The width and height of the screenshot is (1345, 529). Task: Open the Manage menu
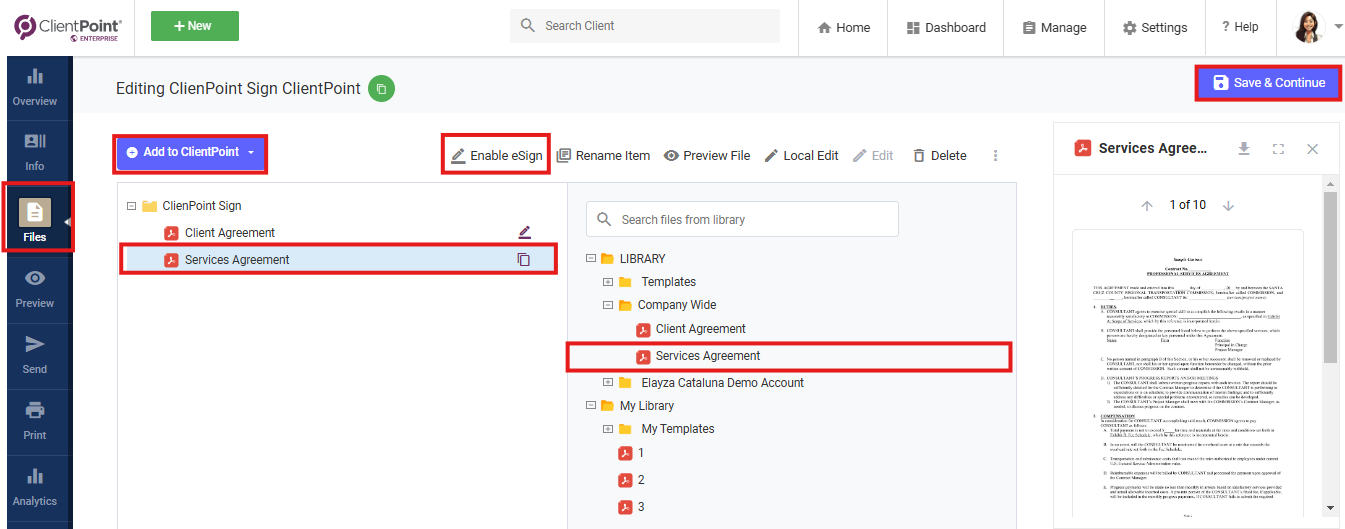pyautogui.click(x=1054, y=27)
